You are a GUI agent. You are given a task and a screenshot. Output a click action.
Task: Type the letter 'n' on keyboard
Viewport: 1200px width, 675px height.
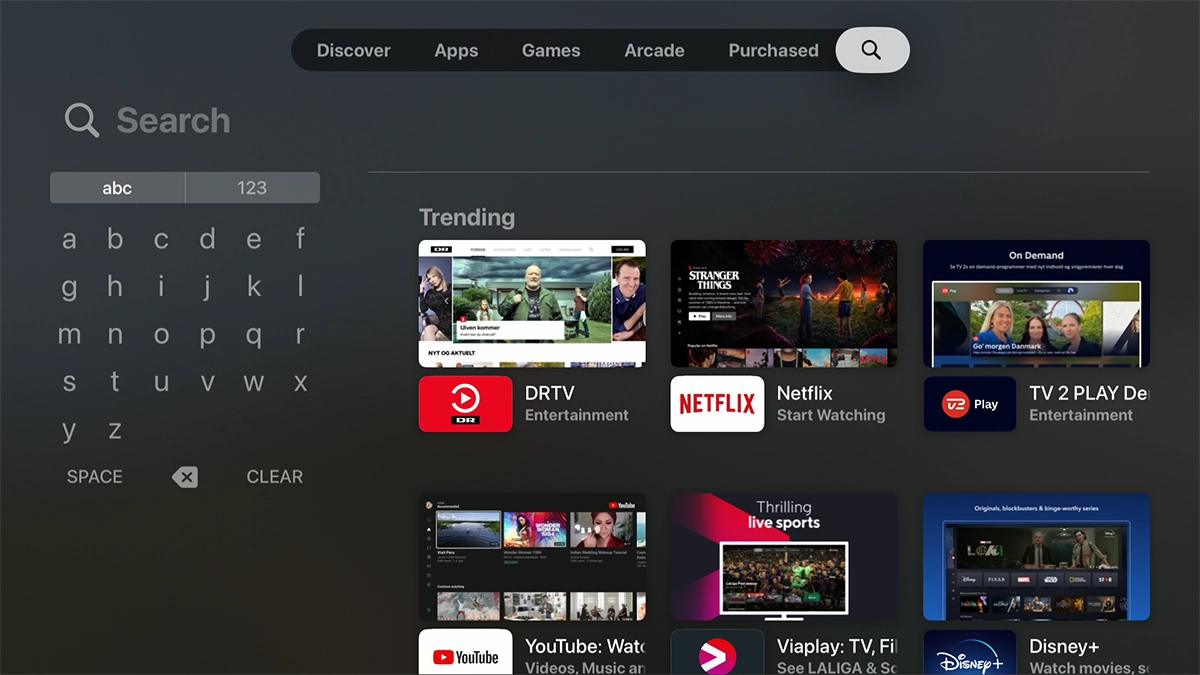pos(115,335)
